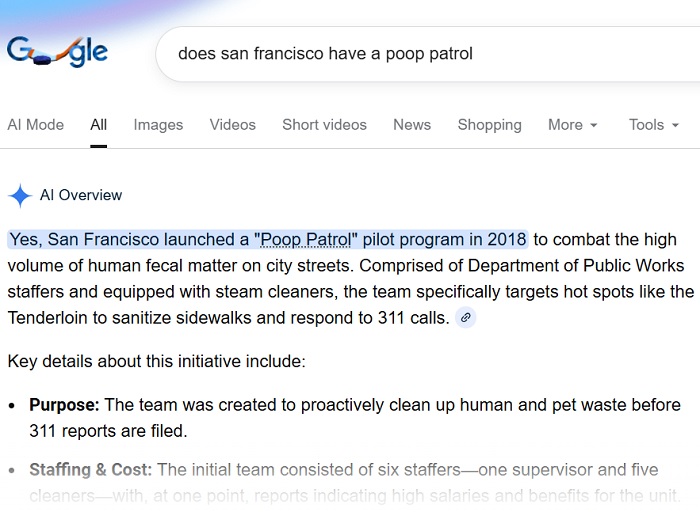The width and height of the screenshot is (700, 512).
Task: Click the dotted-underlined "Poop Patrol" term
Action: [306, 240]
